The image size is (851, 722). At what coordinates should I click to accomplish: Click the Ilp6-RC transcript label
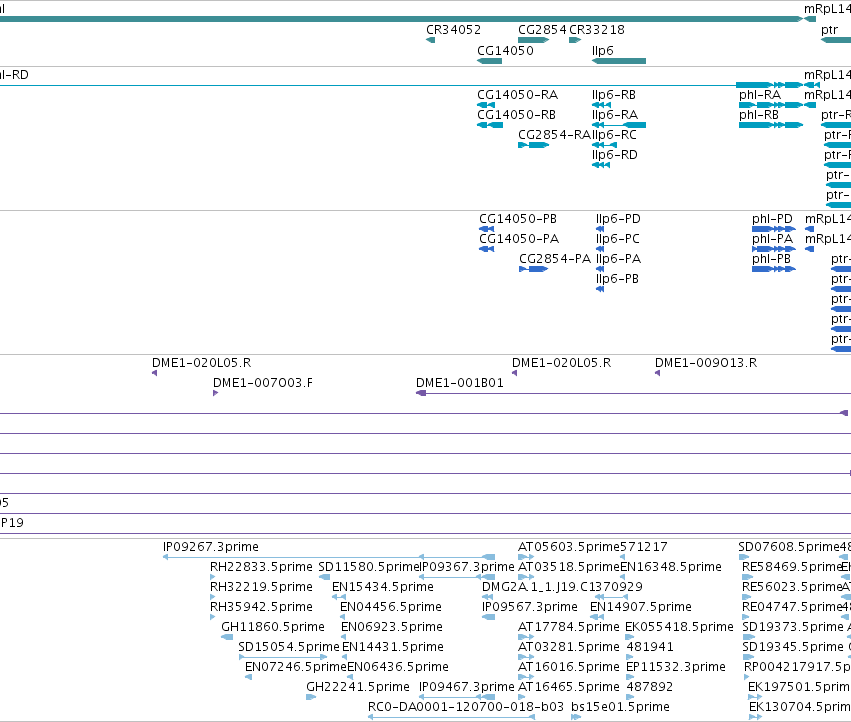click(x=614, y=135)
